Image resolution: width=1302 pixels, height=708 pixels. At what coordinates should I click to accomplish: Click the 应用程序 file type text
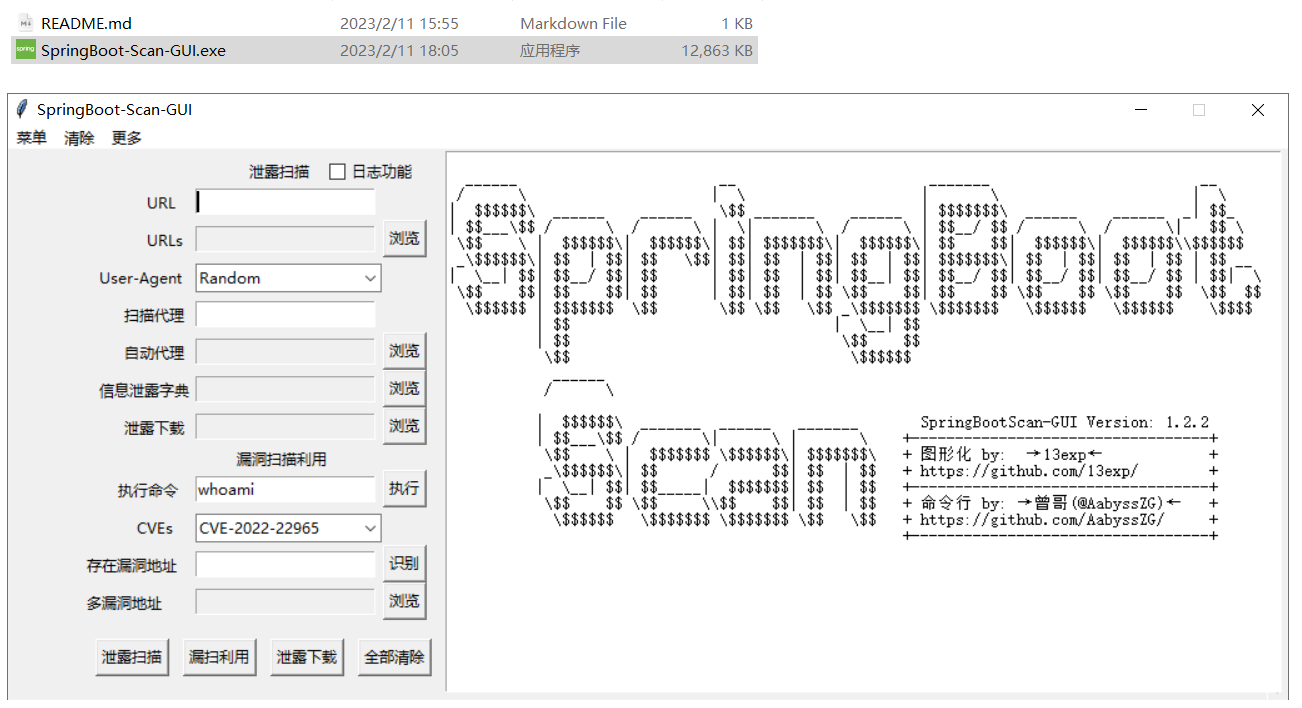pyautogui.click(x=550, y=50)
